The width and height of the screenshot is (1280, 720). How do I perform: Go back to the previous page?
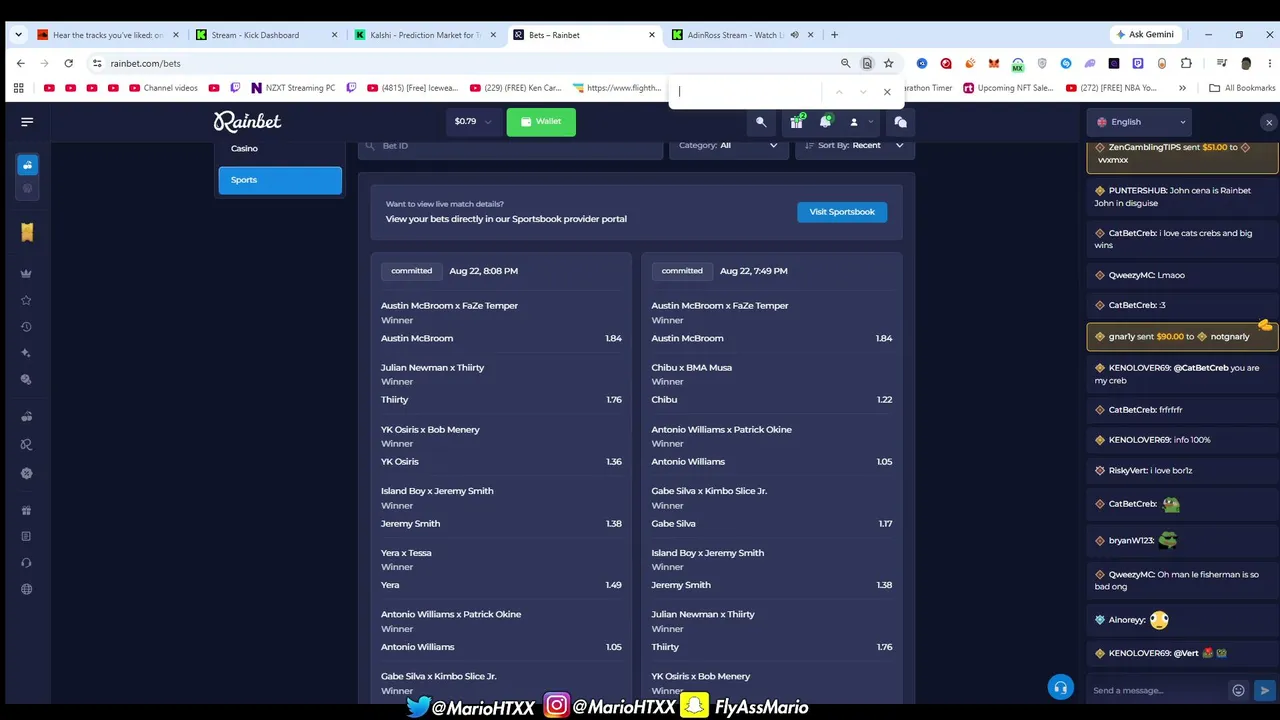pos(20,63)
